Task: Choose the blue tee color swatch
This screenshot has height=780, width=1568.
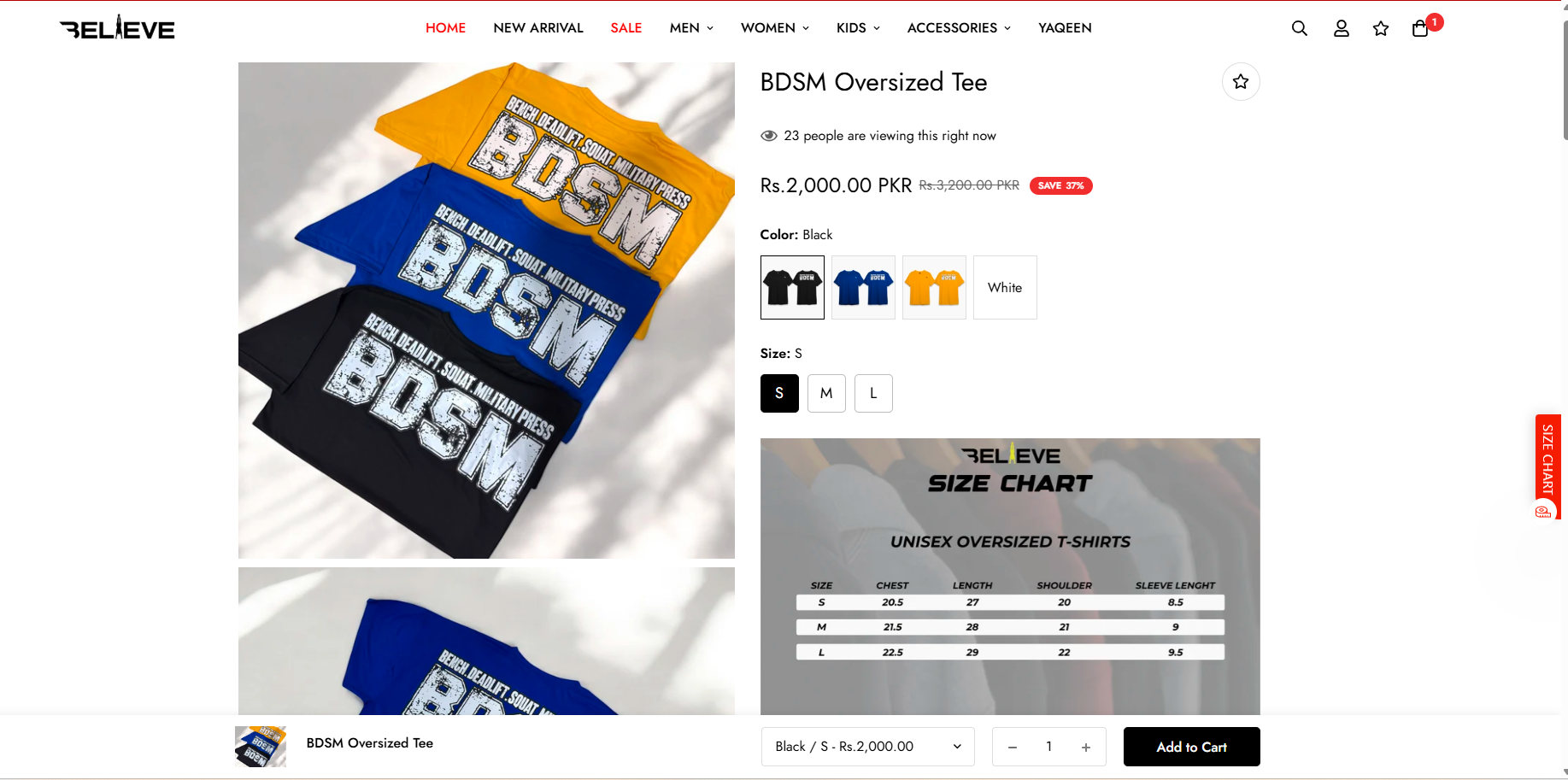Action: pyautogui.click(x=863, y=288)
